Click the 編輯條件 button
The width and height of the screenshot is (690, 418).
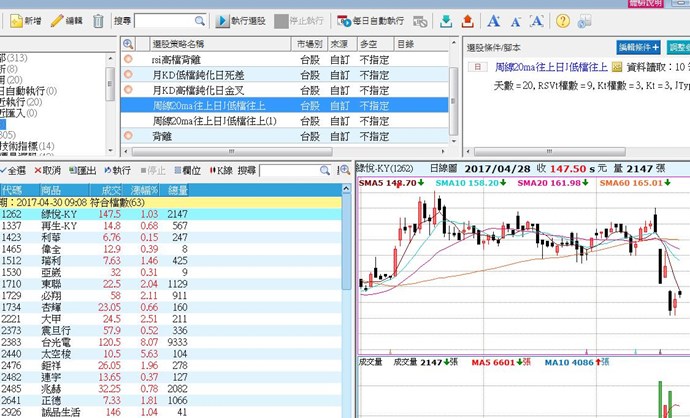tap(638, 46)
